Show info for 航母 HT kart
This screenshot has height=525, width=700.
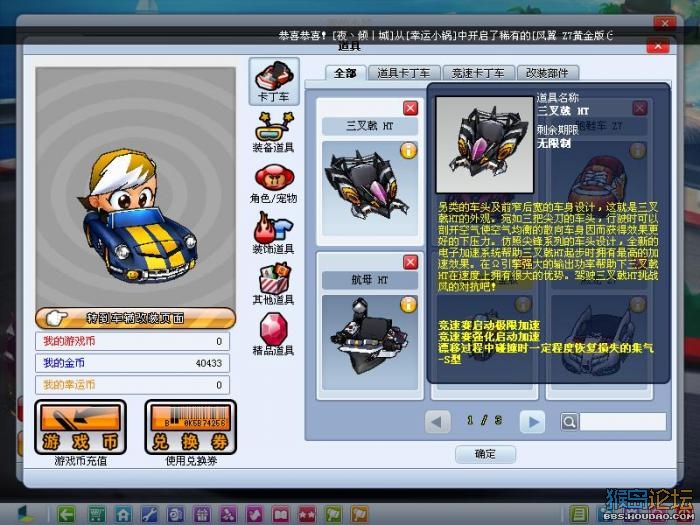pos(408,305)
